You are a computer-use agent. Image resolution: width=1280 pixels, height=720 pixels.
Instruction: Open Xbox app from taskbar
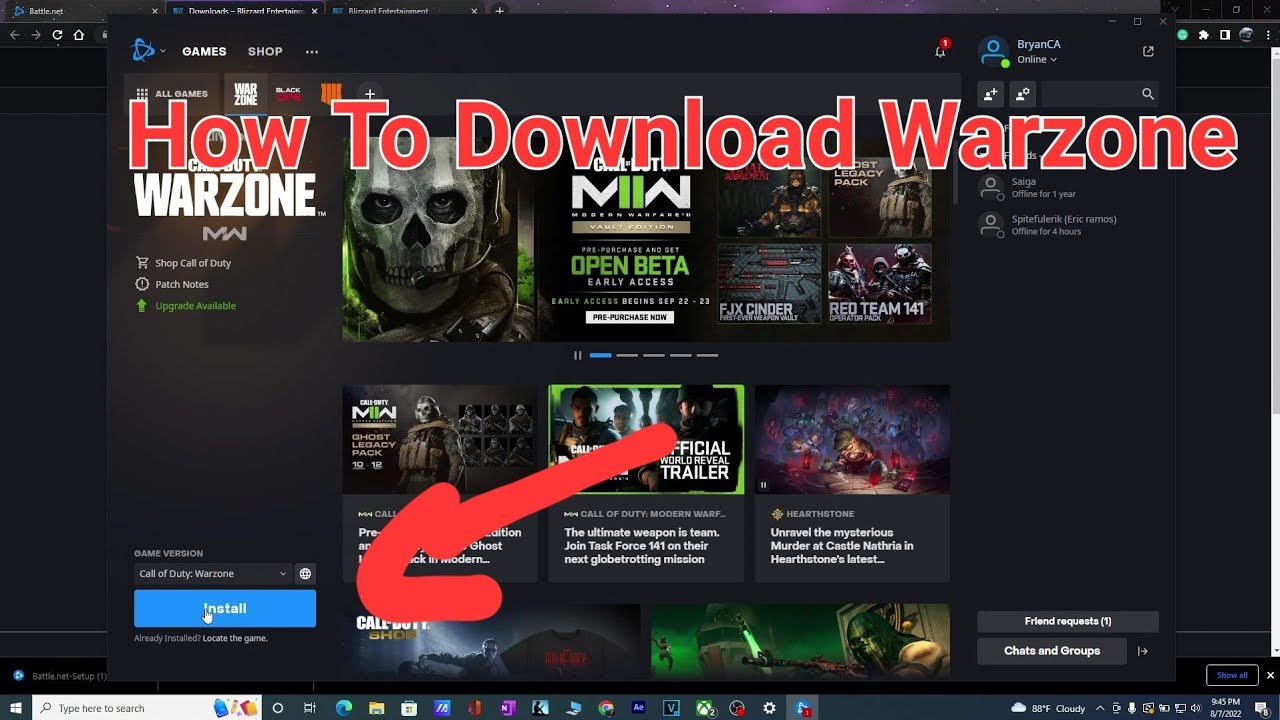[x=705, y=708]
